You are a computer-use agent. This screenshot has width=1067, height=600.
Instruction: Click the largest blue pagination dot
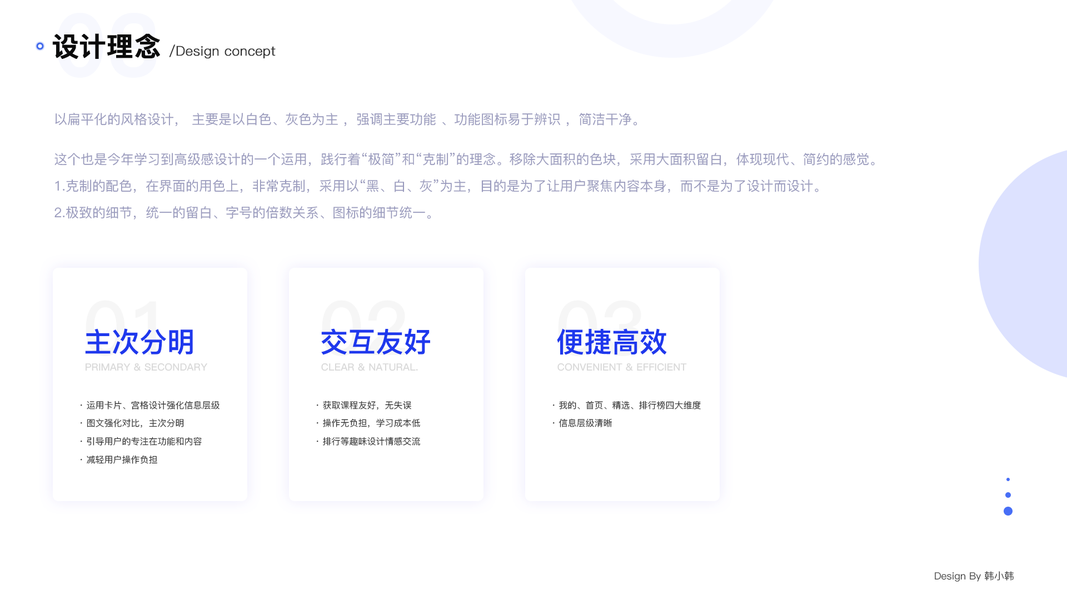(1008, 511)
